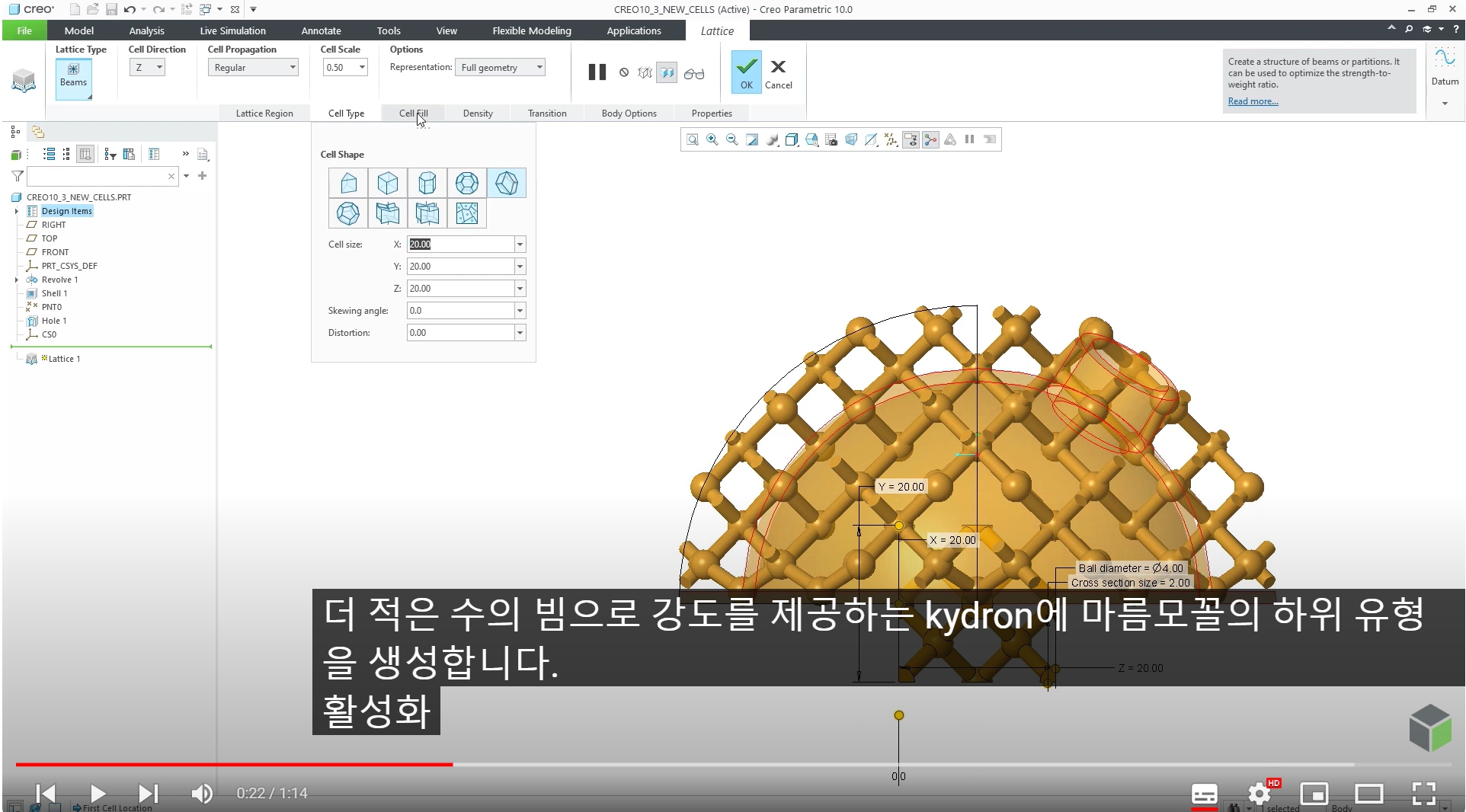Open the Distortion dropdown arrow

[x=520, y=333]
